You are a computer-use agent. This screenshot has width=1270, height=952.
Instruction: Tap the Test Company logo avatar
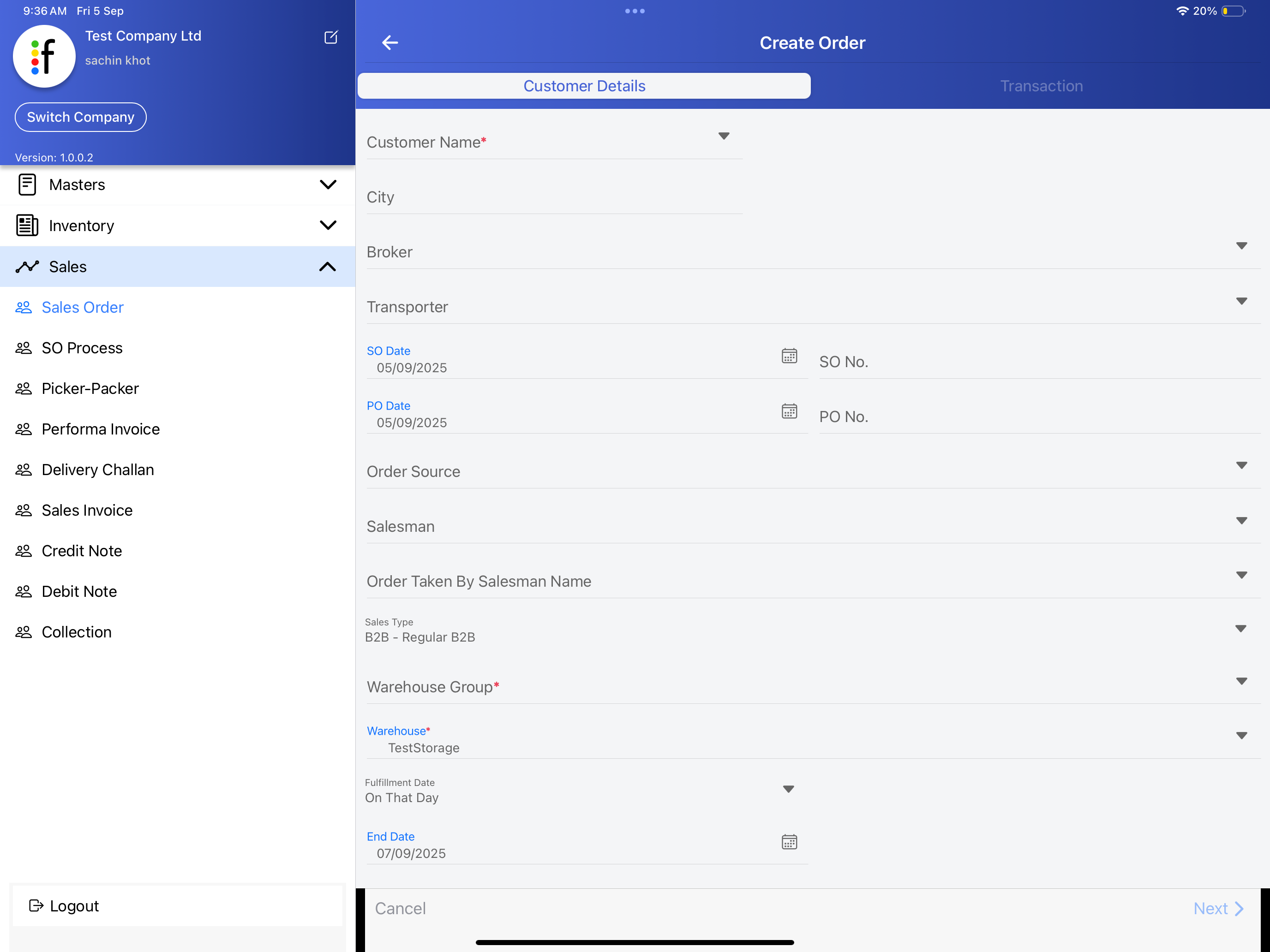tap(44, 56)
